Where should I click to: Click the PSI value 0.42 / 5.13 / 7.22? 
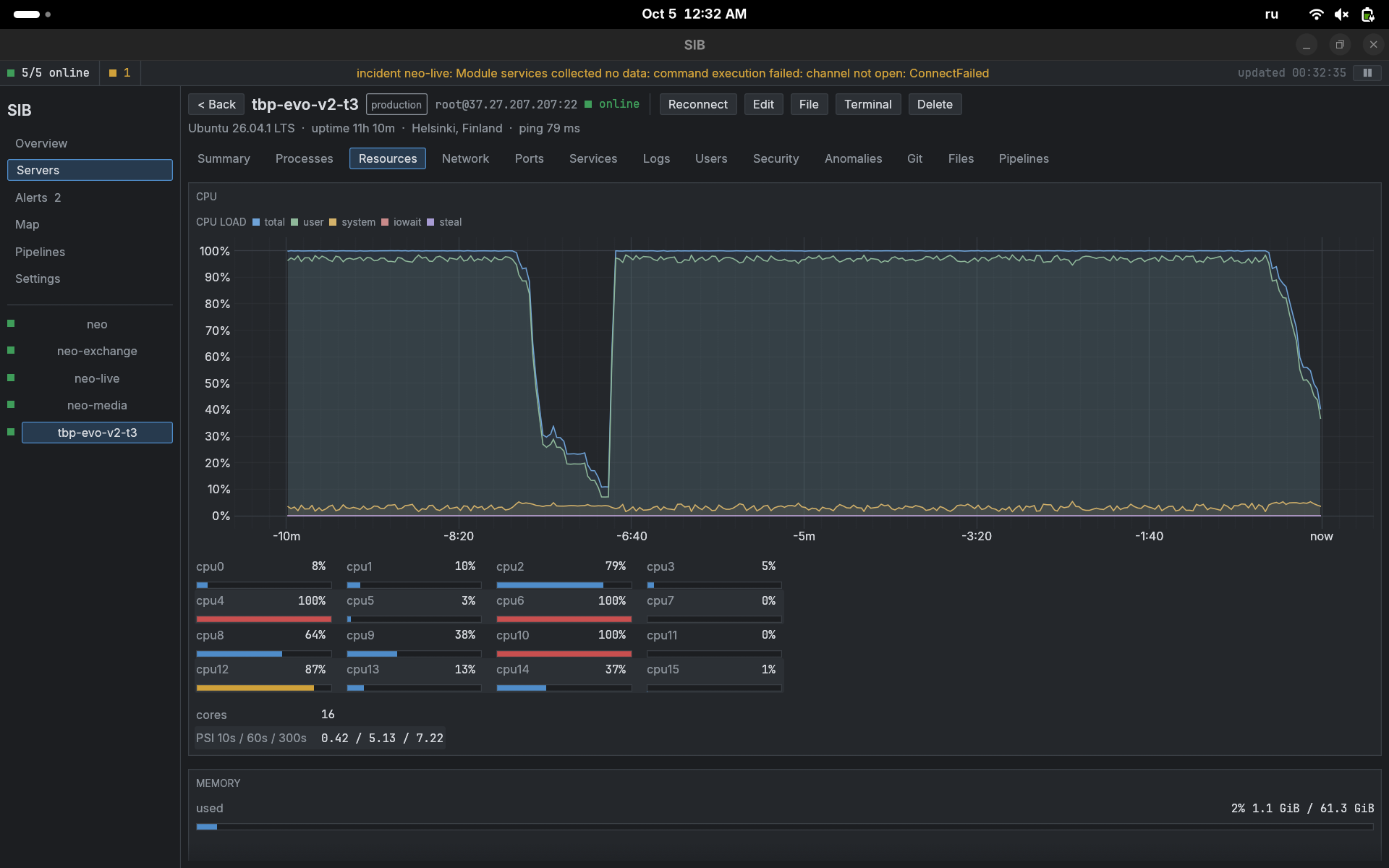pyautogui.click(x=382, y=738)
